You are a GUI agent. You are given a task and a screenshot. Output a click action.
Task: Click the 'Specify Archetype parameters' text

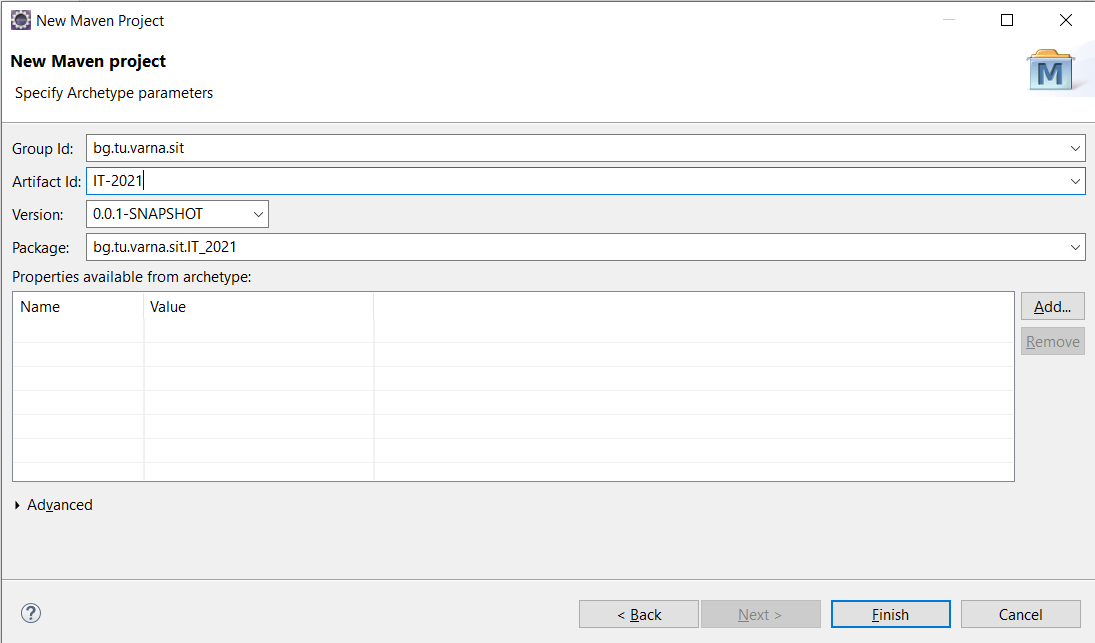[x=114, y=93]
